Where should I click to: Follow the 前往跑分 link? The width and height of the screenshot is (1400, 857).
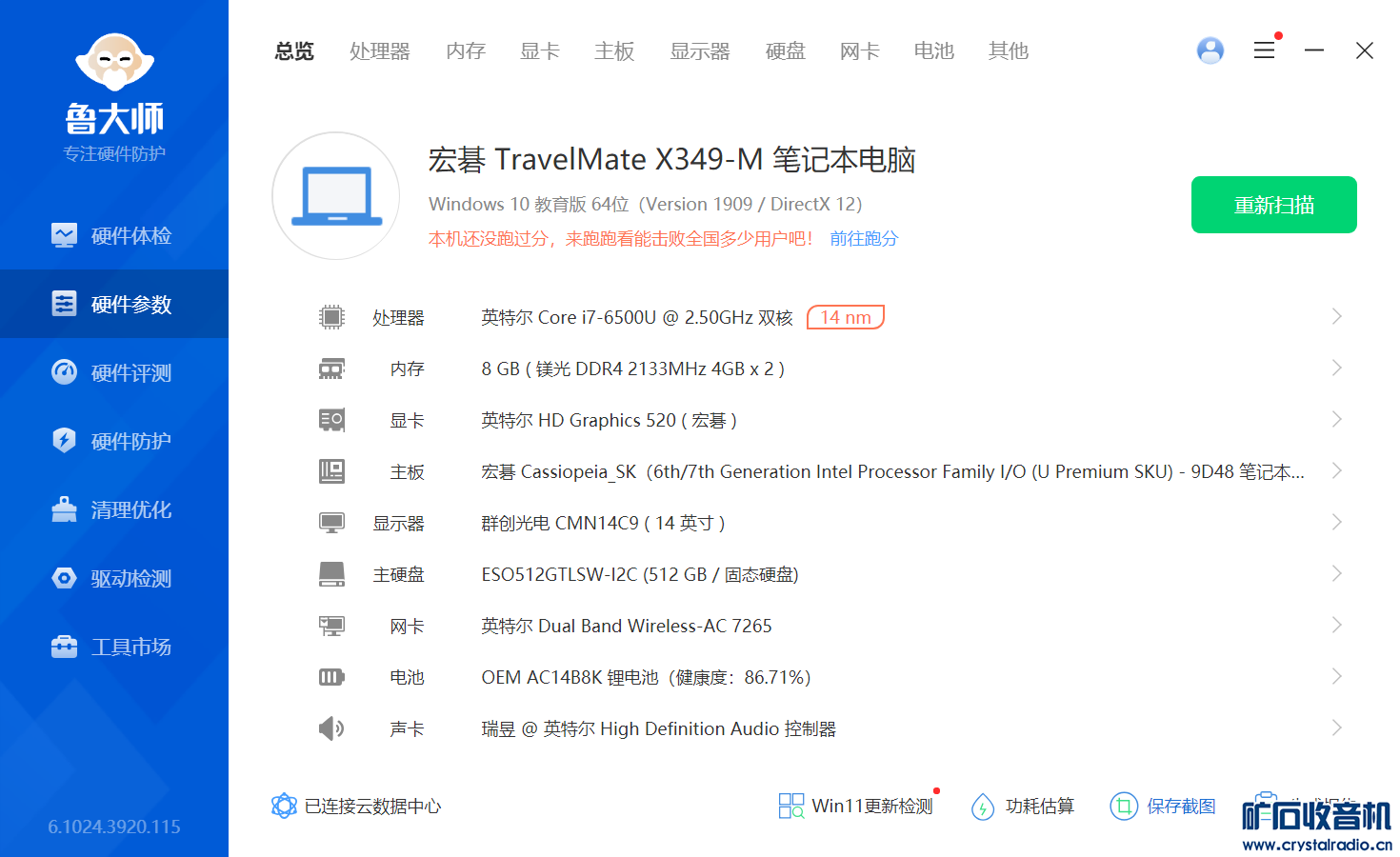[x=864, y=238]
